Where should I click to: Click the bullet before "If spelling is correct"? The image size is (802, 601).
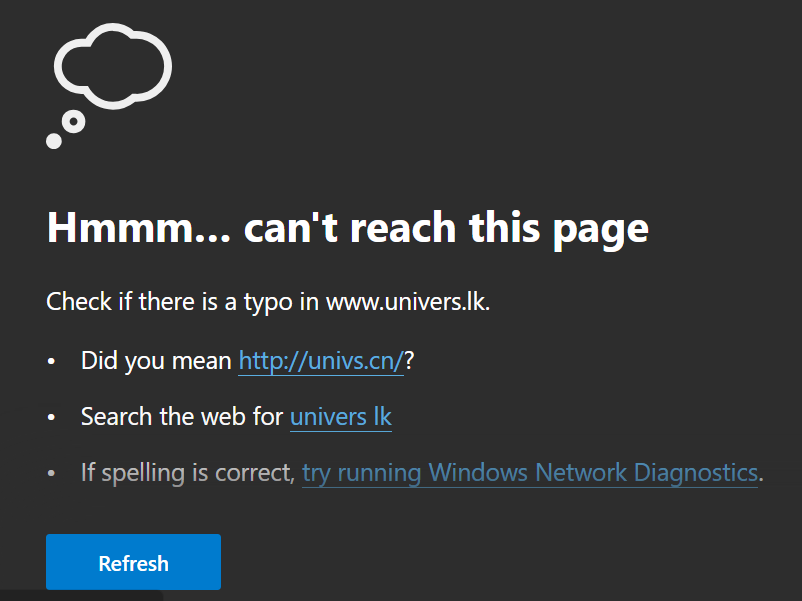51,473
